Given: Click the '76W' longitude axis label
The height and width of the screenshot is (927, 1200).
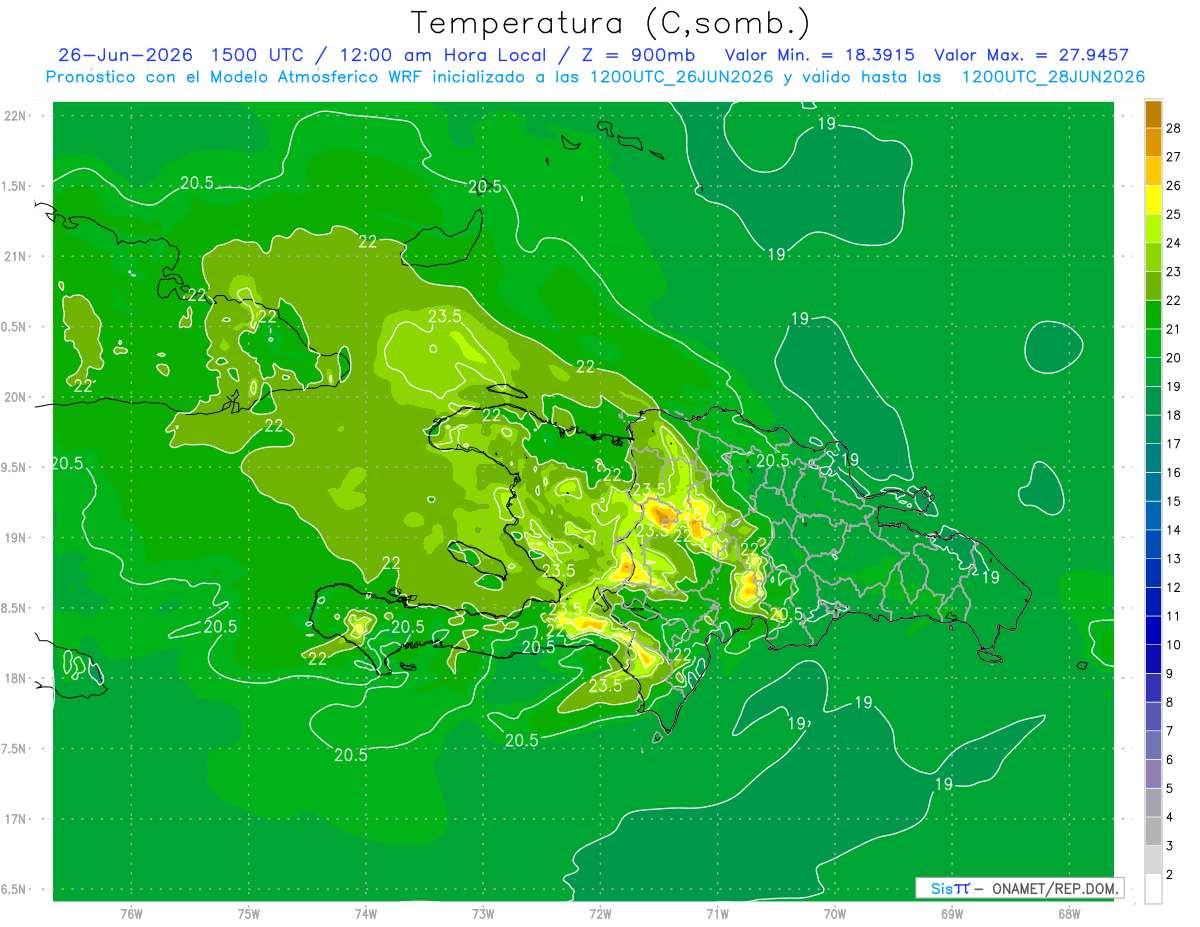Looking at the screenshot, I should (131, 914).
